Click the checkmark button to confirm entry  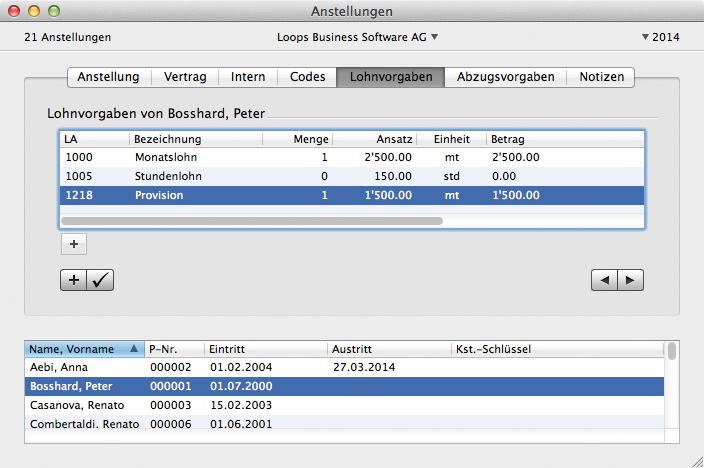pos(101,281)
